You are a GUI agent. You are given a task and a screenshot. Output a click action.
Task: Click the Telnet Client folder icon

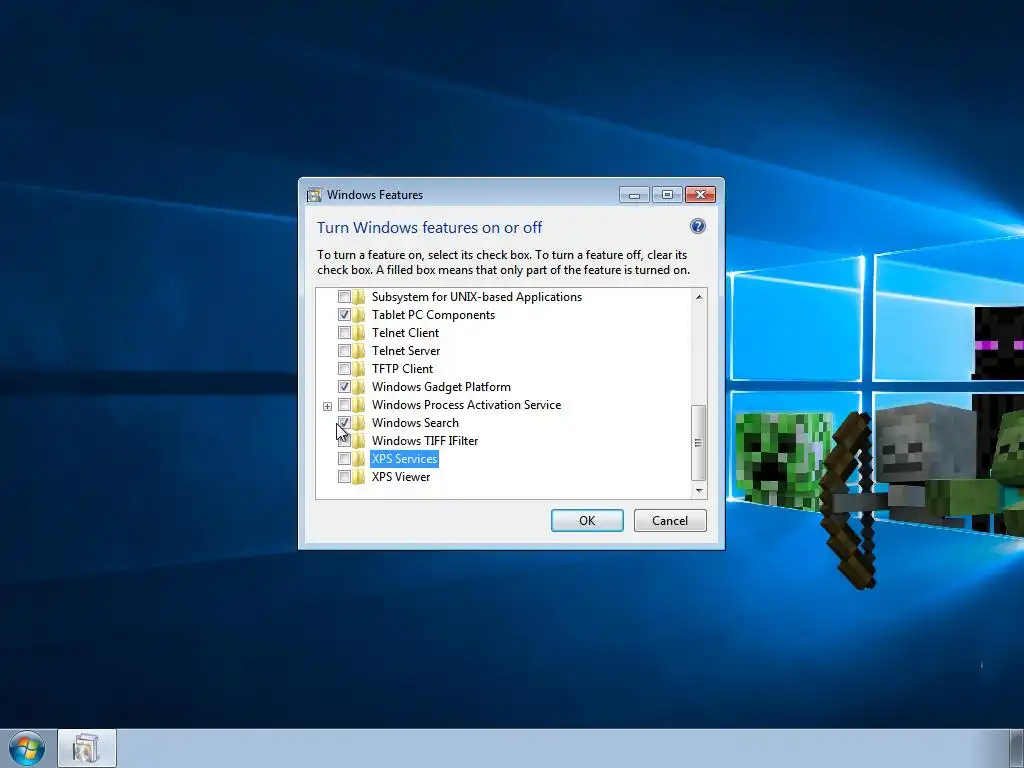coord(359,333)
